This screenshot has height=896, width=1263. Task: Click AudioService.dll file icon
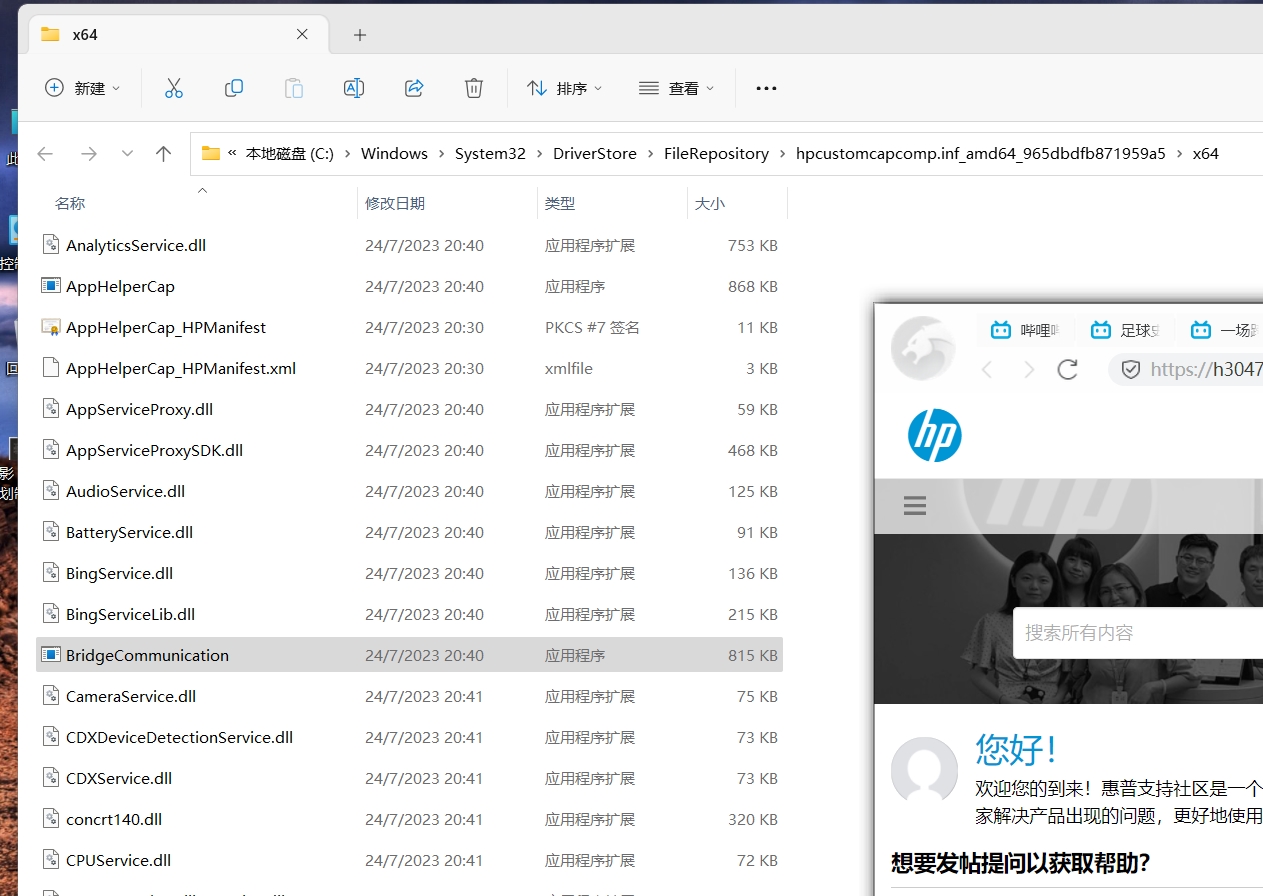click(x=51, y=491)
